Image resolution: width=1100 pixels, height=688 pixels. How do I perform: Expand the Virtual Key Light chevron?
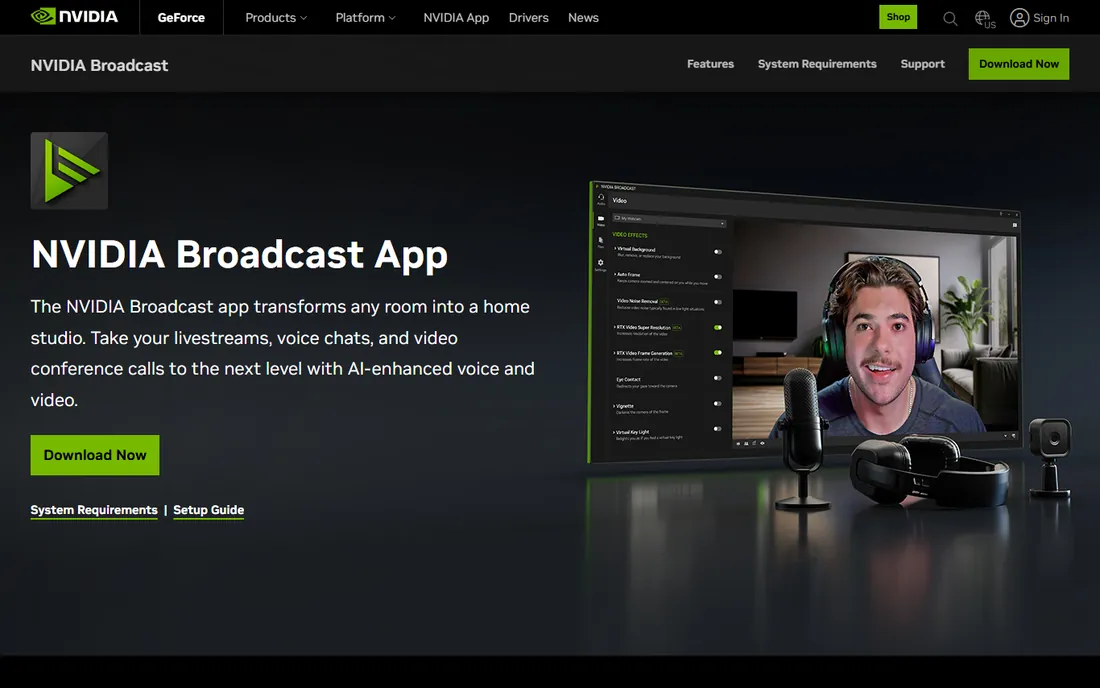coord(615,431)
